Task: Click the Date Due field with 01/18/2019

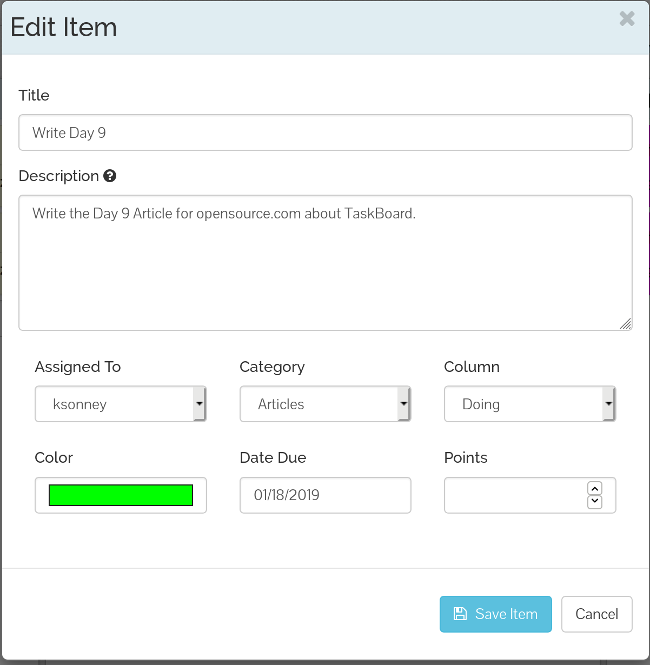Action: point(325,495)
